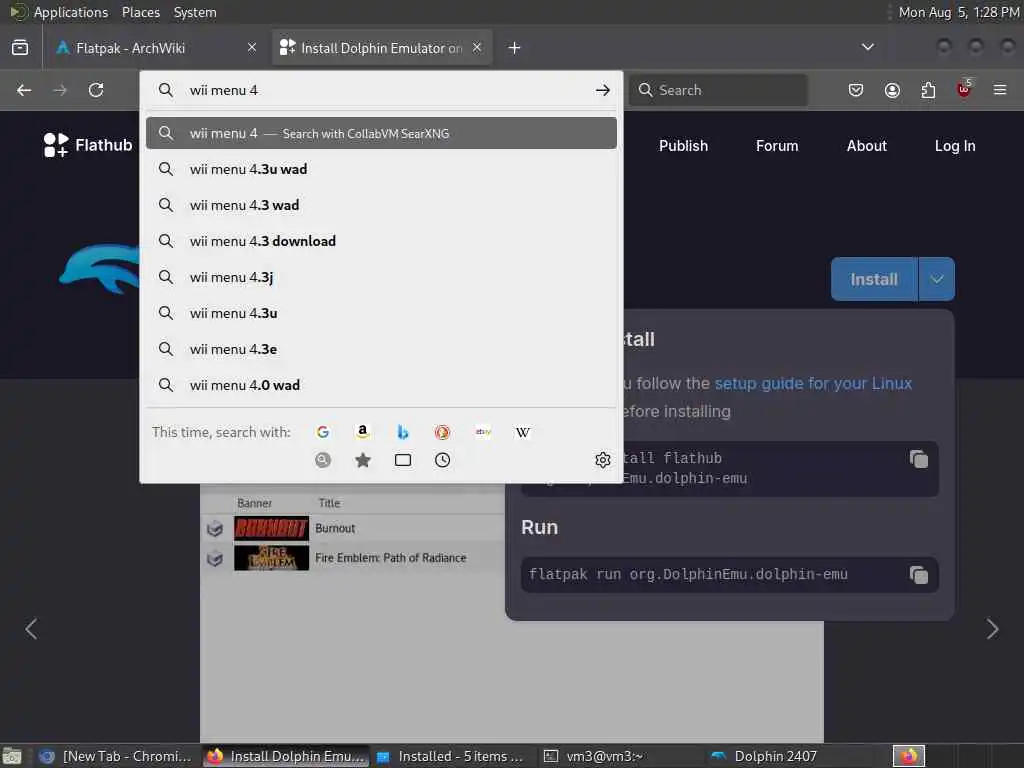The image size is (1024, 768).
Task: Copy the flatpak run command
Action: click(x=919, y=575)
